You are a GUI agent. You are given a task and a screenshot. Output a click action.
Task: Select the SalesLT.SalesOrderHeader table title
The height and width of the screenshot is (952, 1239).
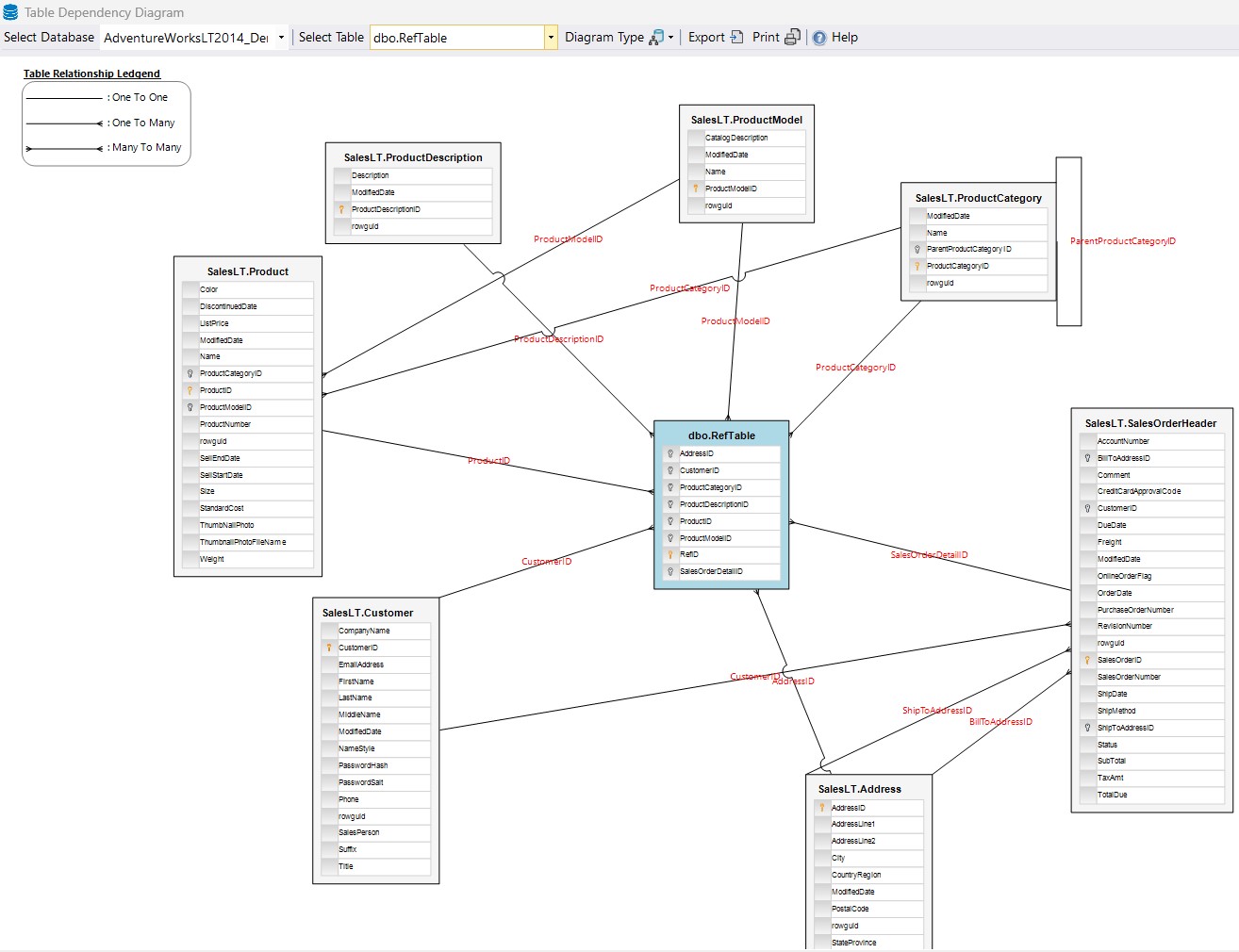coord(1150,423)
